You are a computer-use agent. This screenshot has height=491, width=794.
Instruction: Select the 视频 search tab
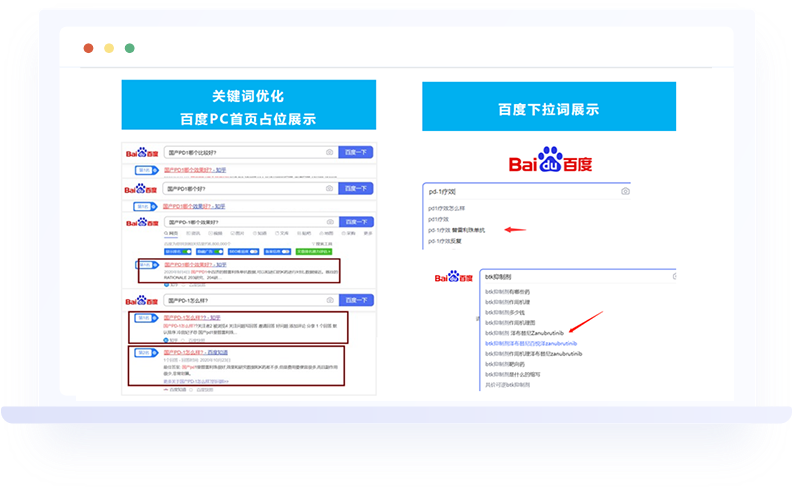[215, 233]
